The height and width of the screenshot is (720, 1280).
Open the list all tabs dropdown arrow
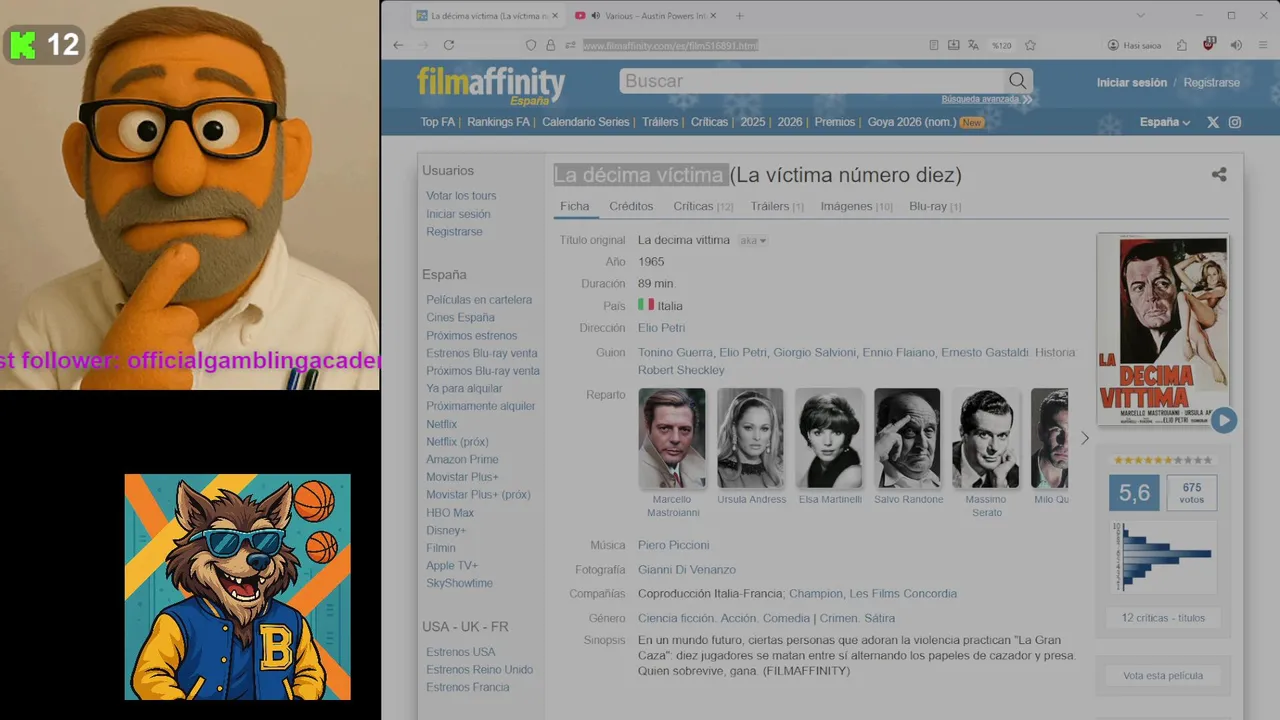[1141, 15]
